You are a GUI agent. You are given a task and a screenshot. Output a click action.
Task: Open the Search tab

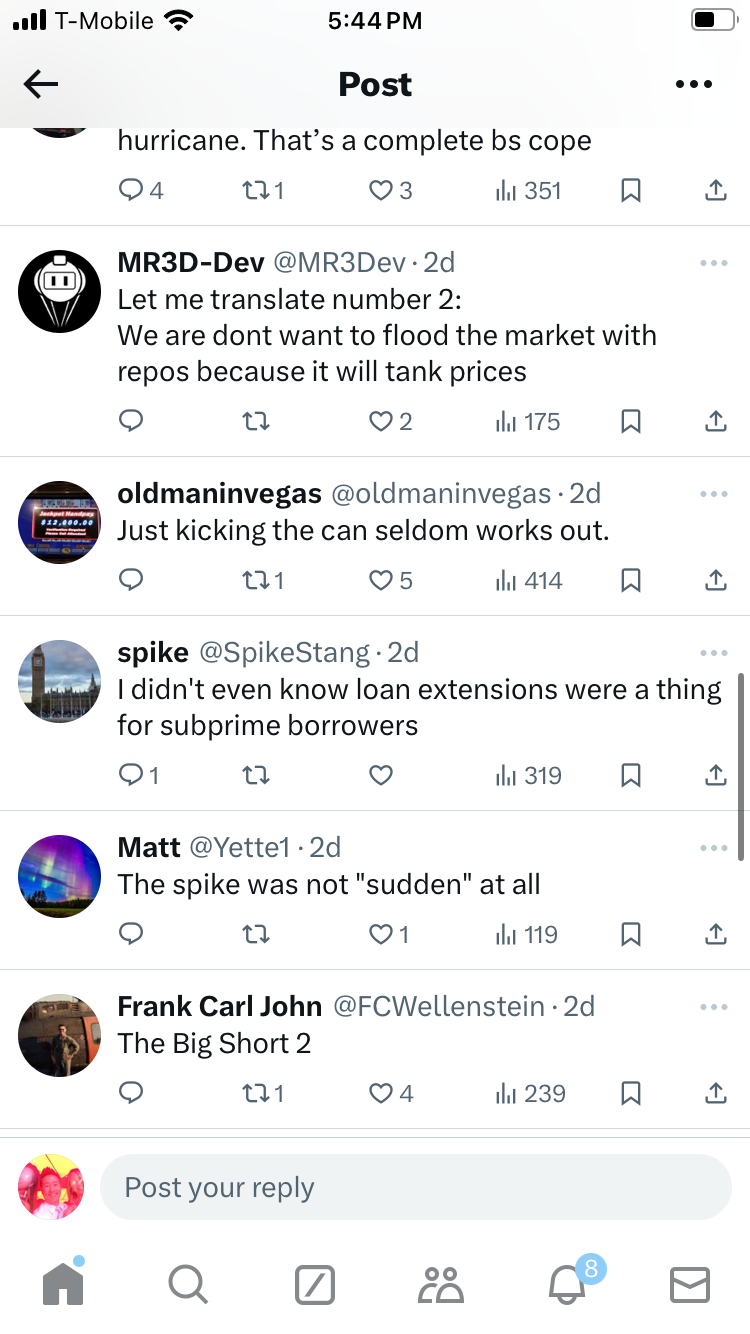pyautogui.click(x=187, y=1284)
